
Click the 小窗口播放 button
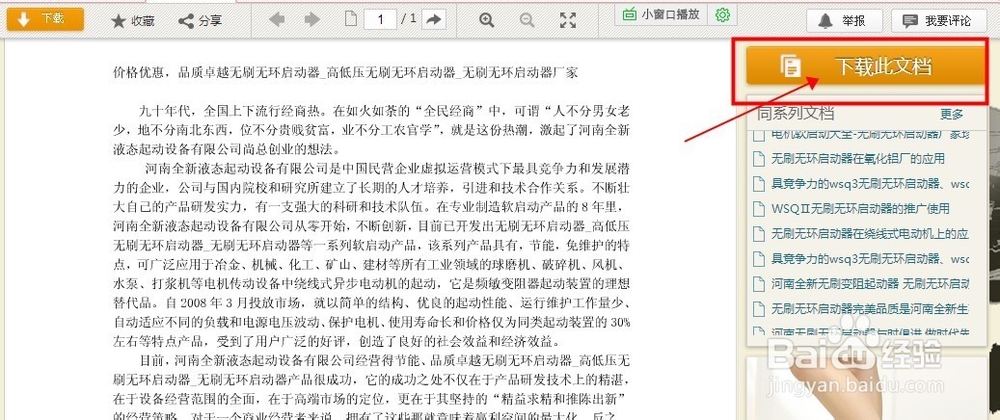[661, 14]
